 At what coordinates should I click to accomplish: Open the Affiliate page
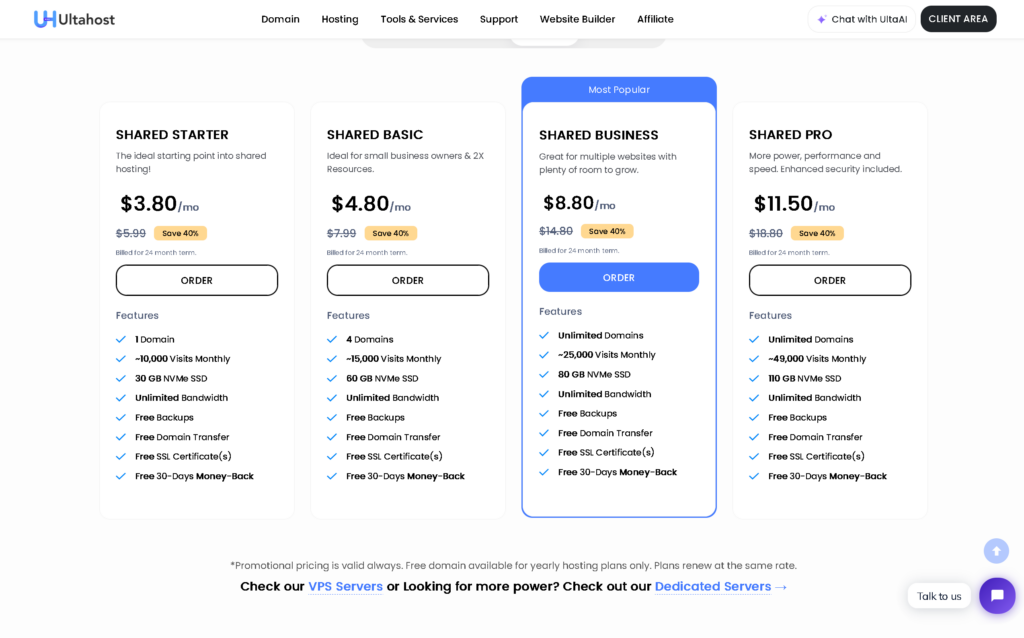655,19
